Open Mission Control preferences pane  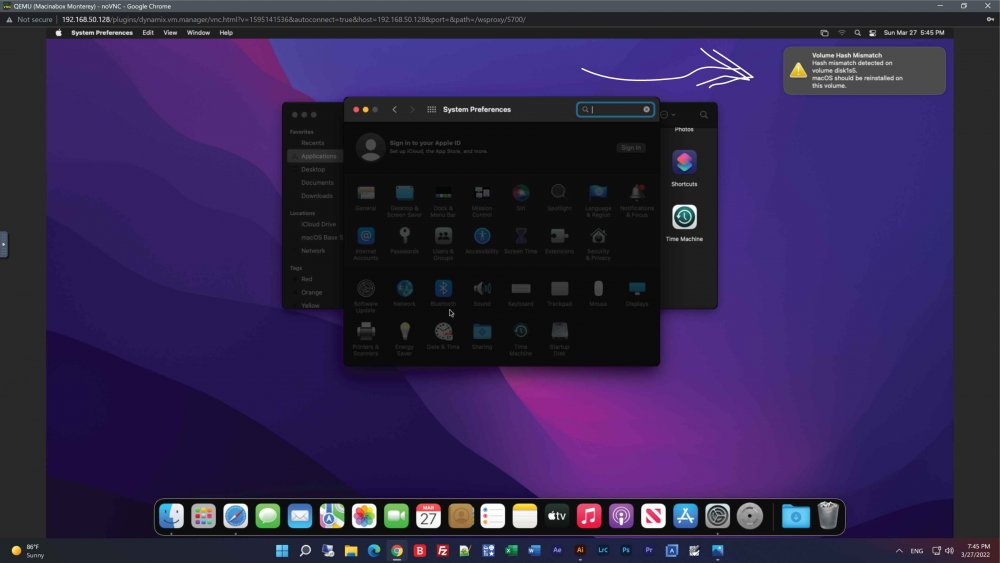482,201
